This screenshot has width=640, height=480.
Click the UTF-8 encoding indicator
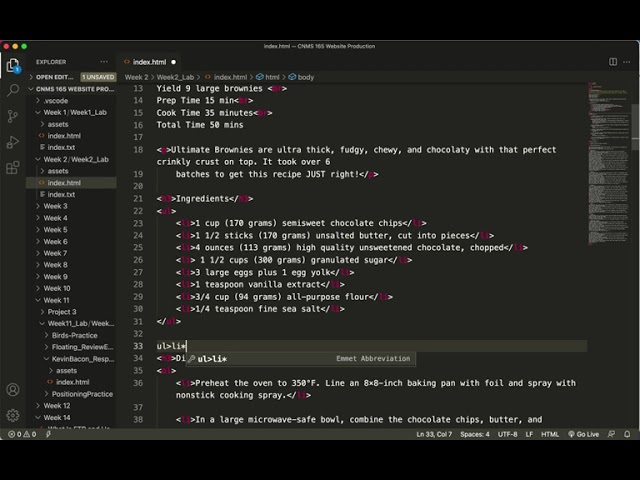[x=507, y=434]
